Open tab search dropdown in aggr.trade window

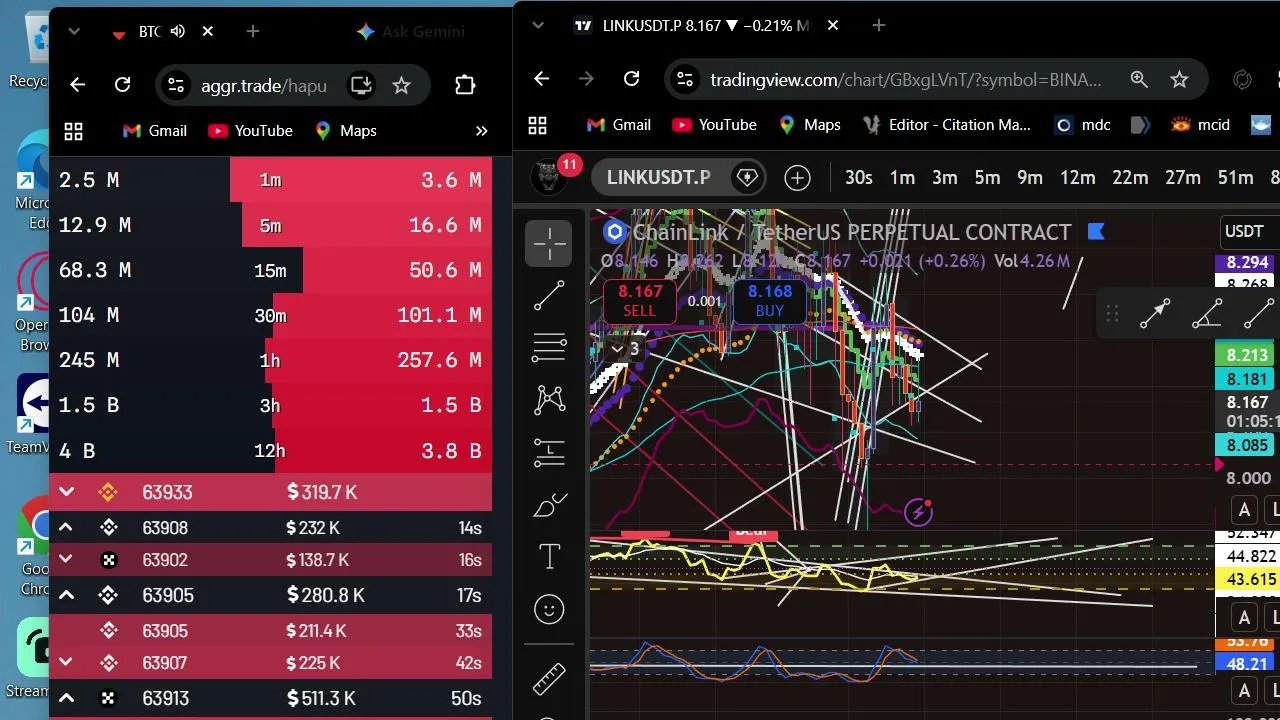[x=73, y=32]
